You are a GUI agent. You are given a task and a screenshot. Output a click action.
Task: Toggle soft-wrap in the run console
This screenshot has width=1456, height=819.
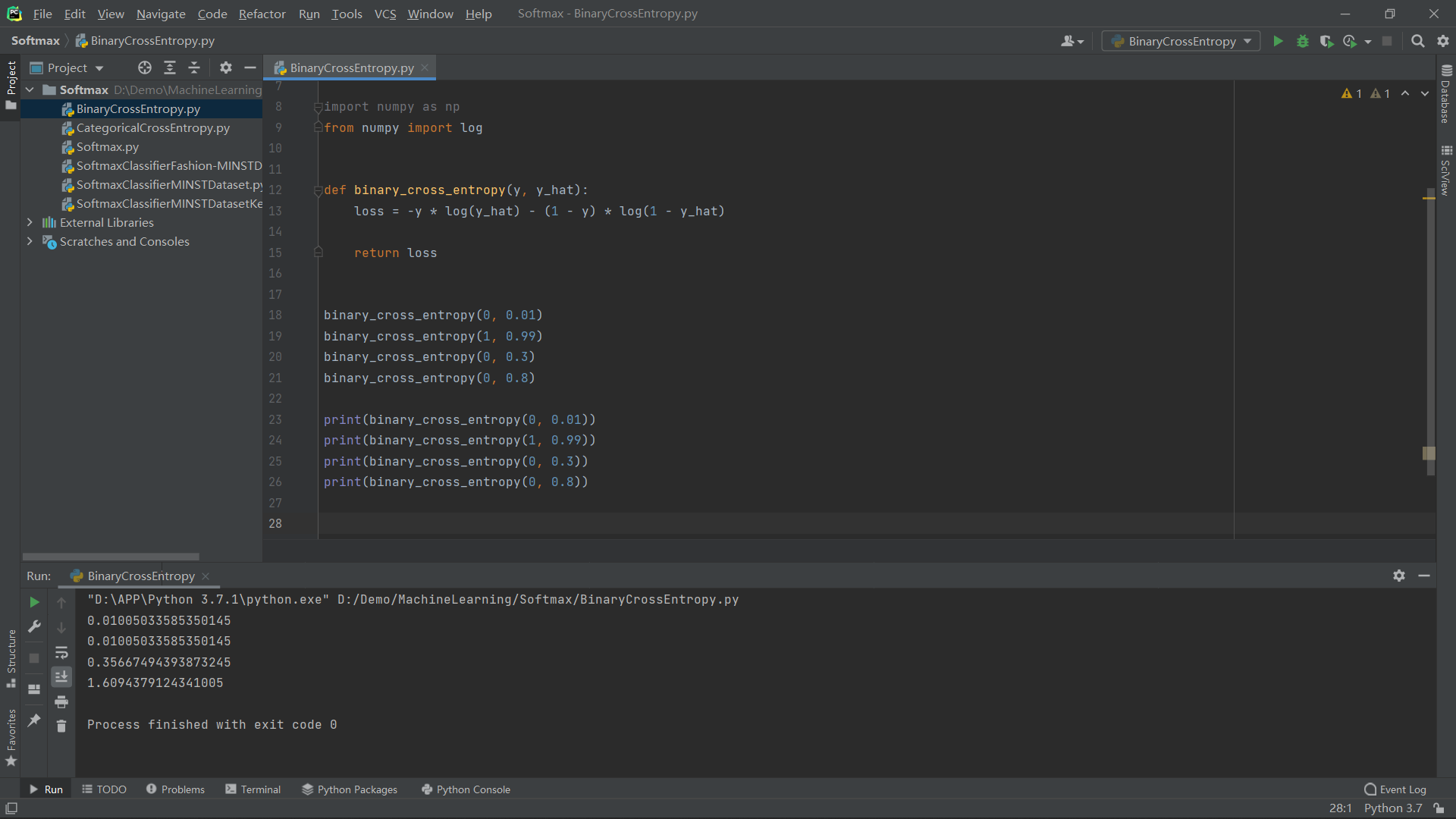pos(61,653)
